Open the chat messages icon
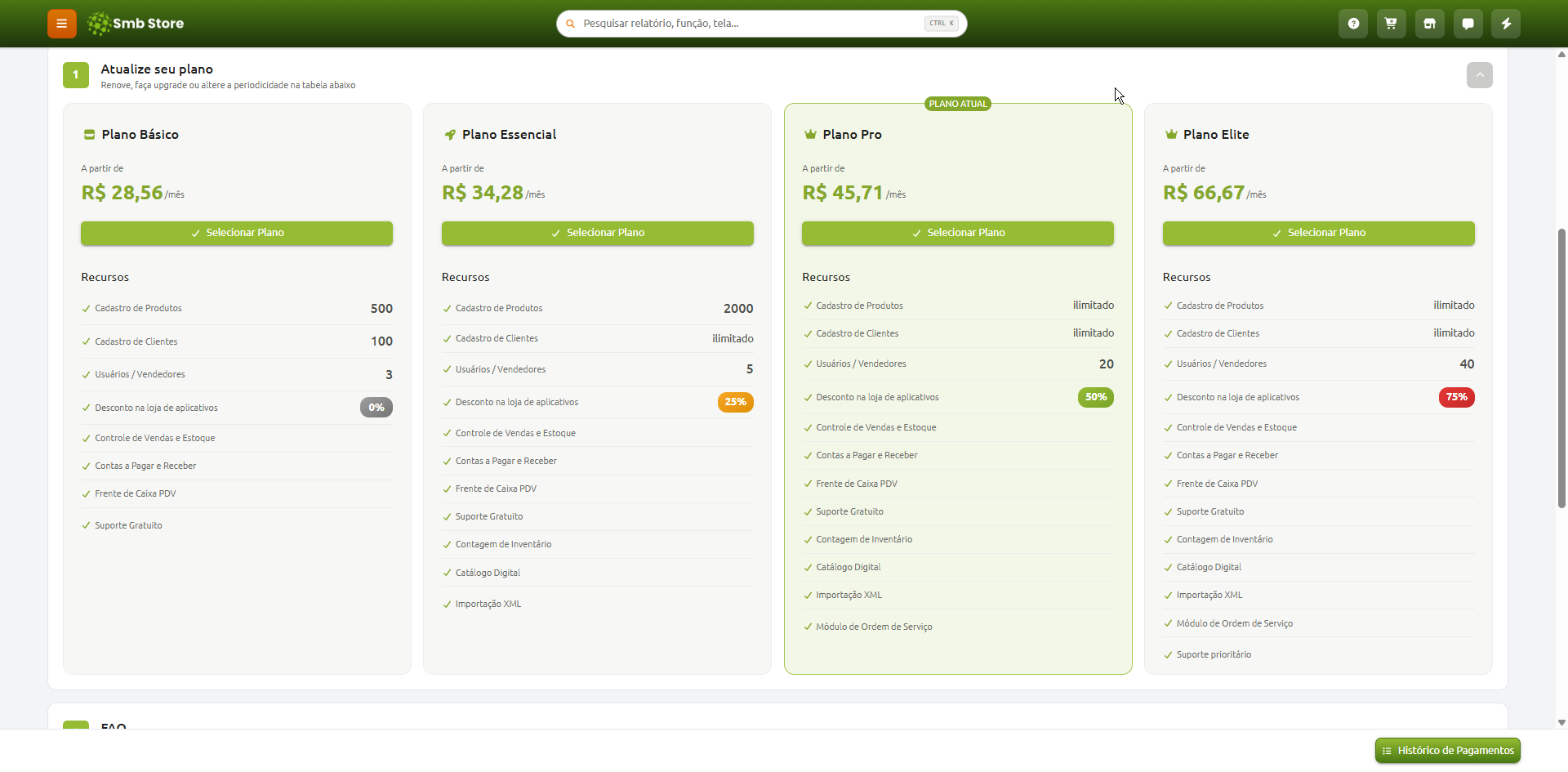This screenshot has height=772, width=1568. click(x=1468, y=24)
